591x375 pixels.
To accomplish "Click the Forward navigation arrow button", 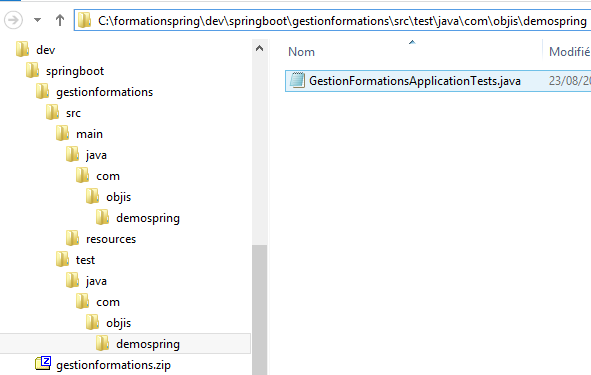I will [13, 20].
